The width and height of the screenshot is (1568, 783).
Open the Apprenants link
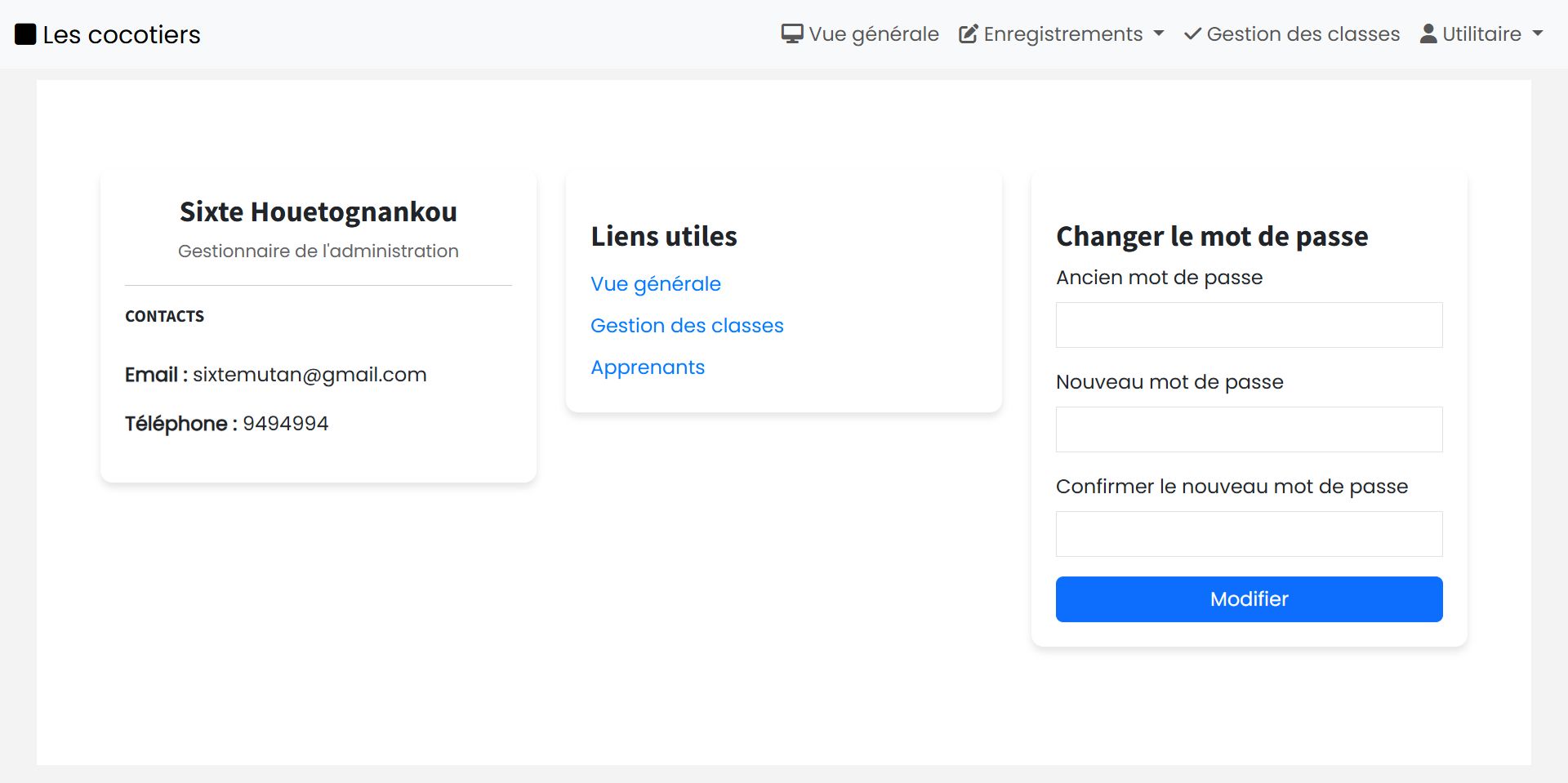tap(648, 367)
